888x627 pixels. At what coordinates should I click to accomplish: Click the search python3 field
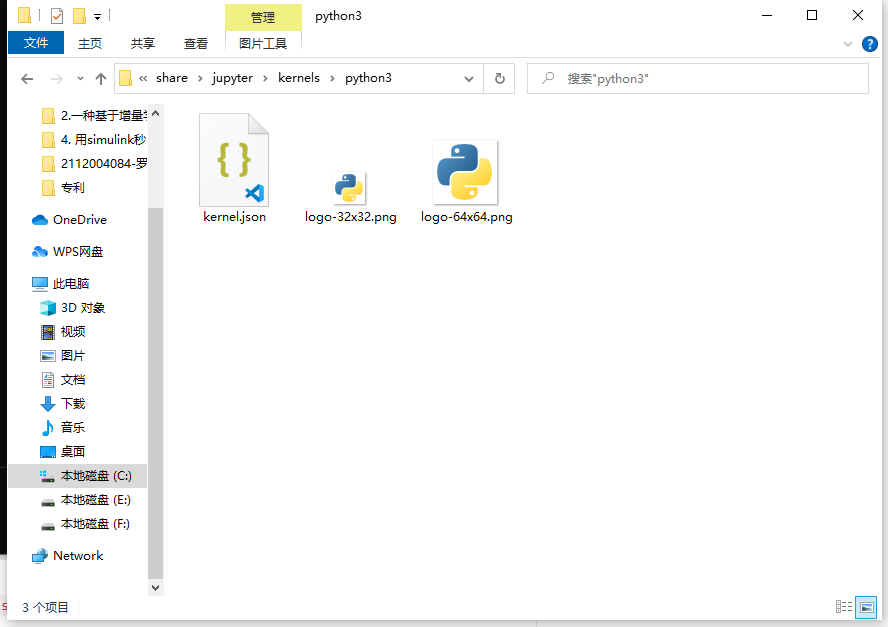[698, 78]
